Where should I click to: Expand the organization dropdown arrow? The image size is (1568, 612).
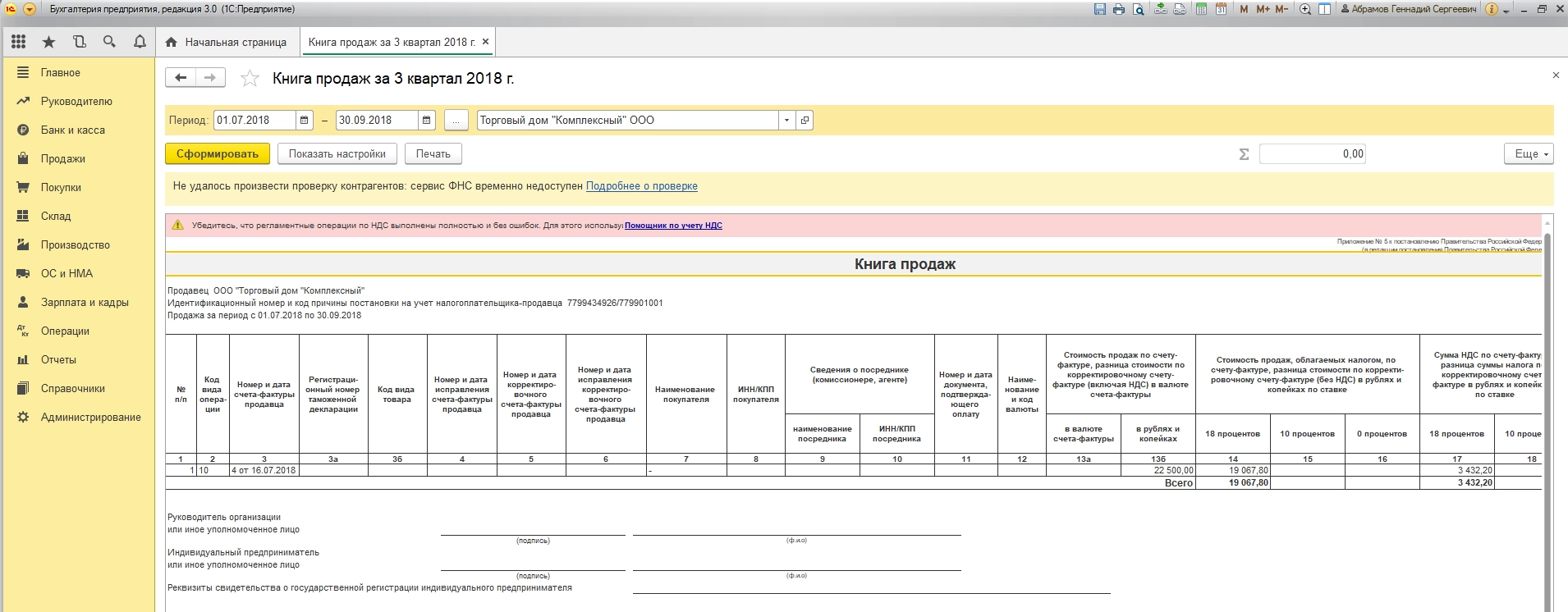point(786,121)
